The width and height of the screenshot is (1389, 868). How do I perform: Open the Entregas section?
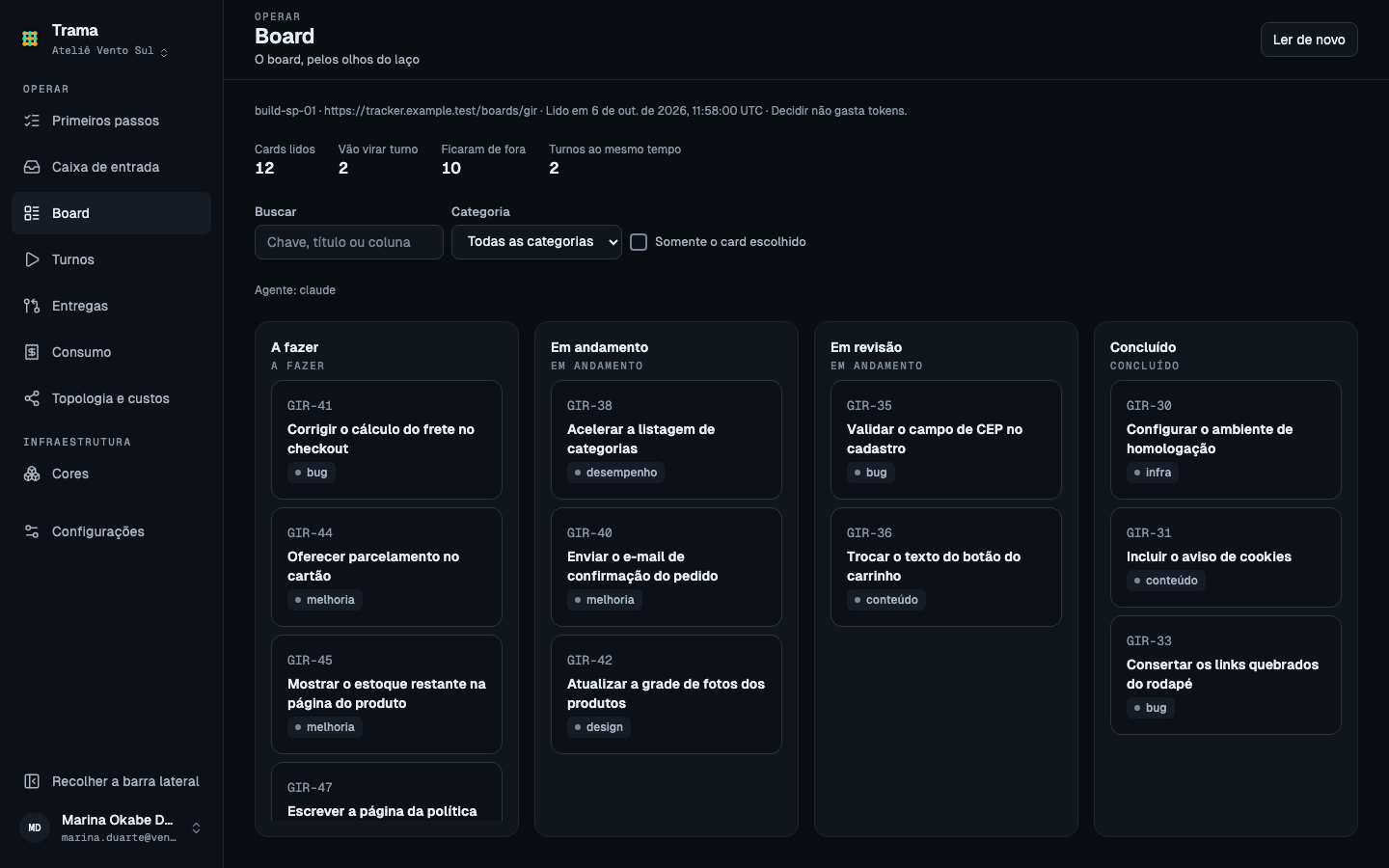point(111,306)
